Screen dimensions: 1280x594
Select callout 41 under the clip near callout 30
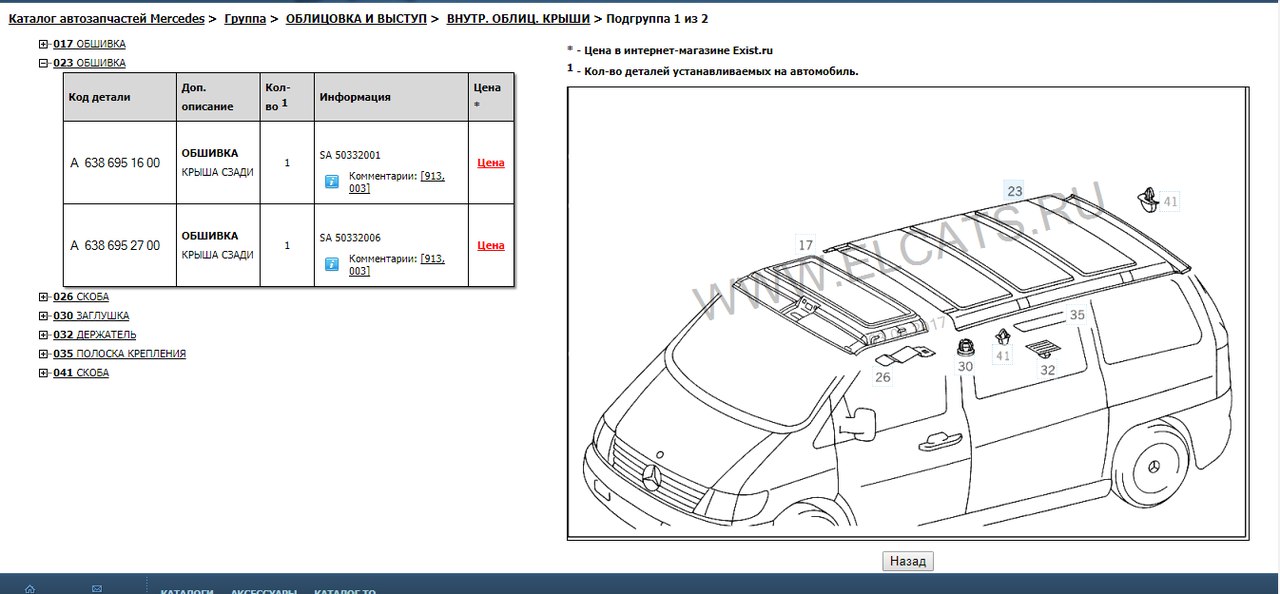(1002, 356)
